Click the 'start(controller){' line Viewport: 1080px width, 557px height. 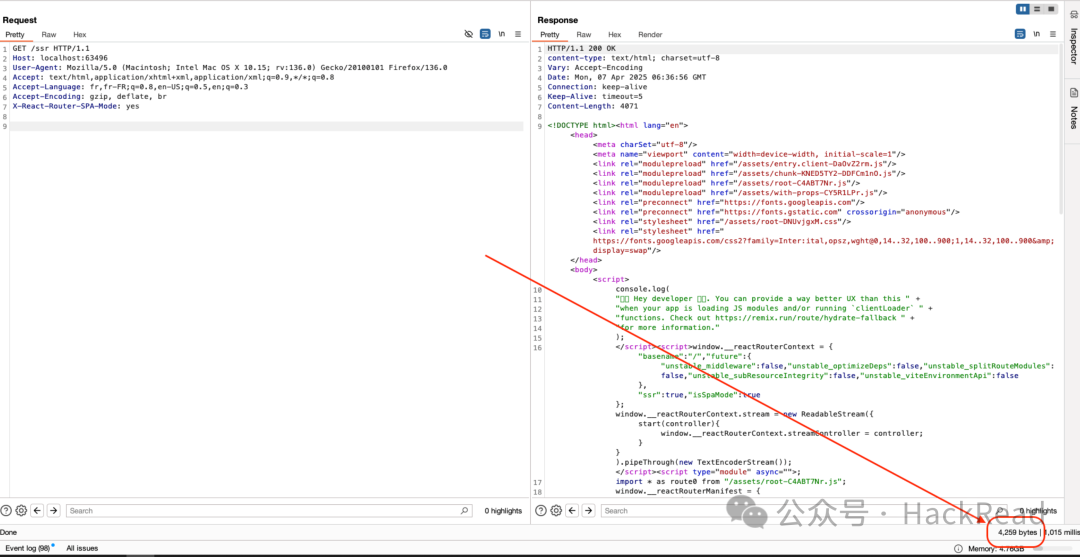coord(678,423)
